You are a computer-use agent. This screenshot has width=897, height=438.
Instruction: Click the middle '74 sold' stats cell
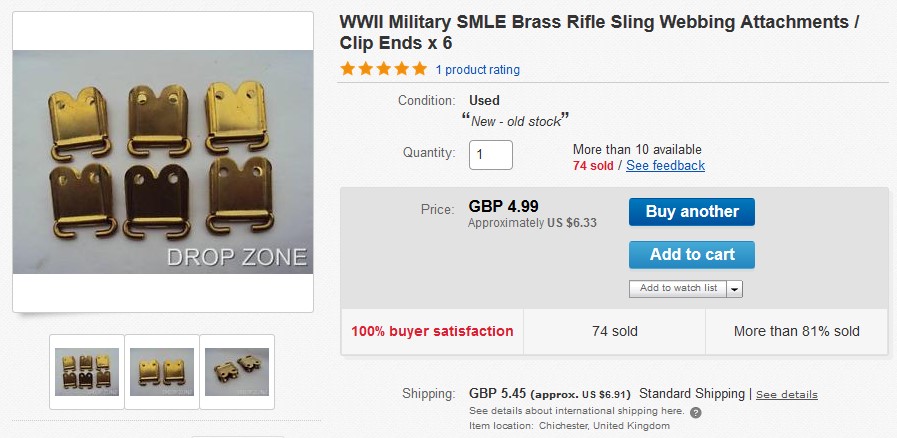click(x=614, y=331)
